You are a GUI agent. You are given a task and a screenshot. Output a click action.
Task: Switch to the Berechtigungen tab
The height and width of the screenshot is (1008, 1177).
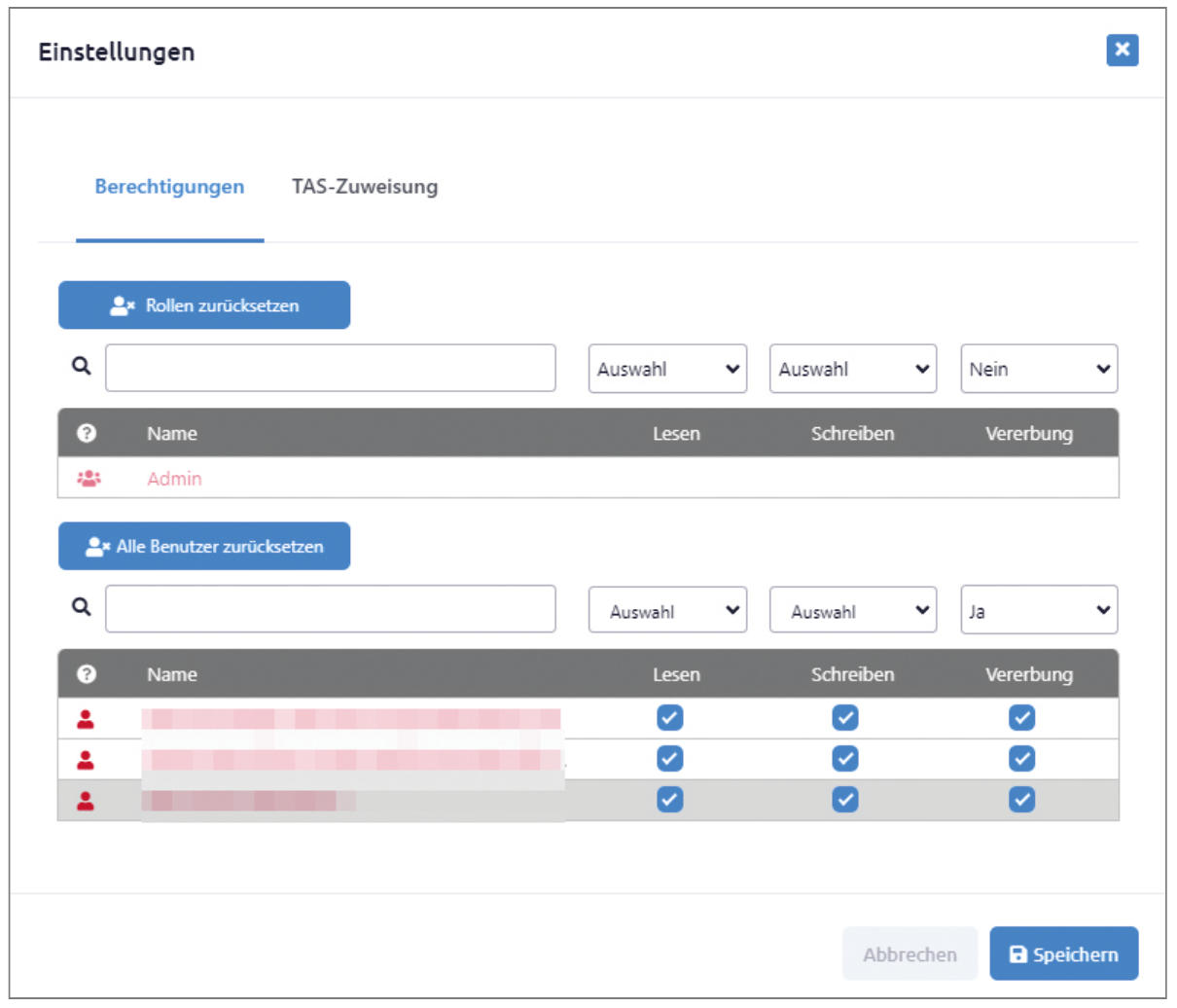(x=169, y=187)
